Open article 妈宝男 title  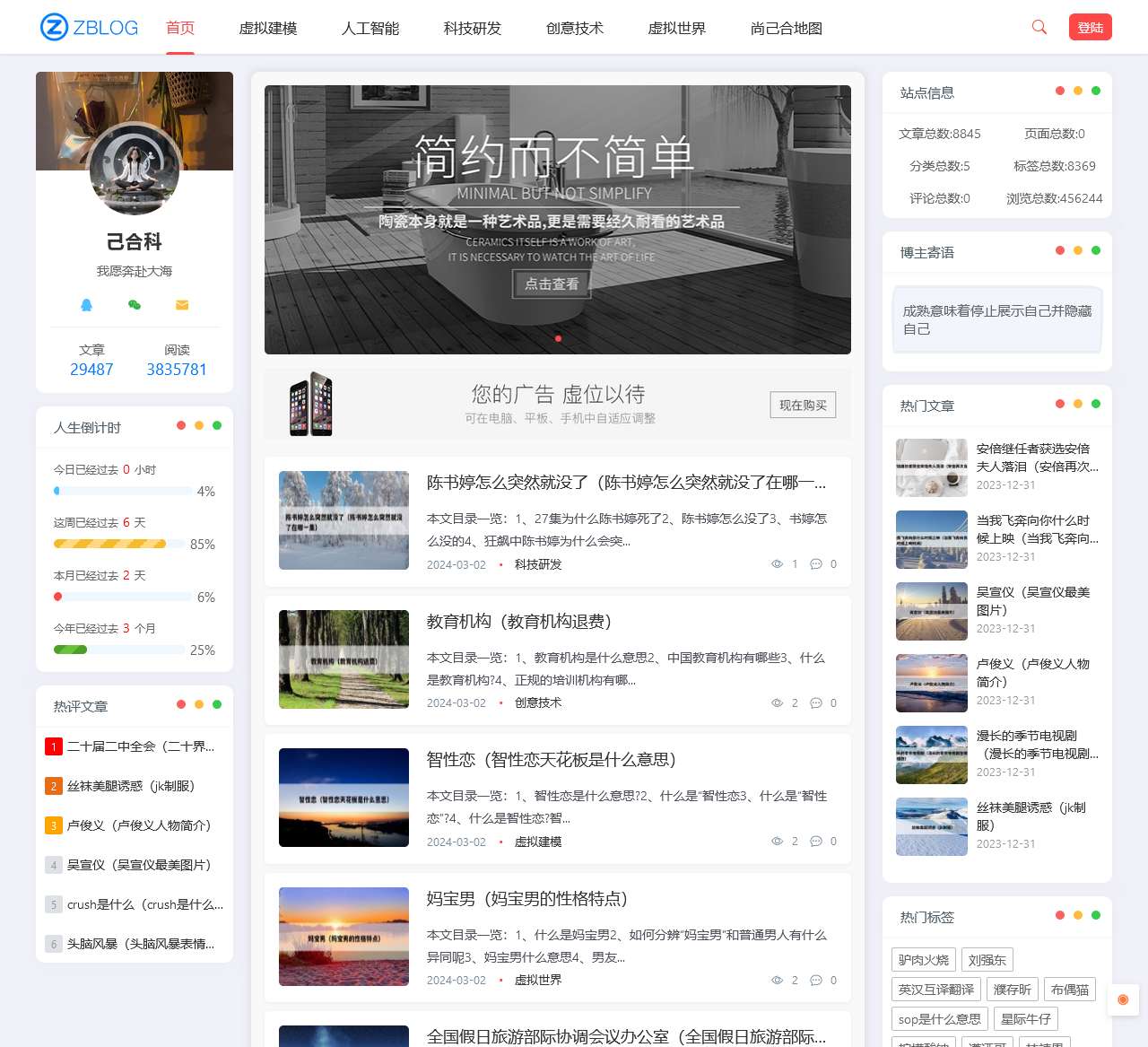[527, 899]
